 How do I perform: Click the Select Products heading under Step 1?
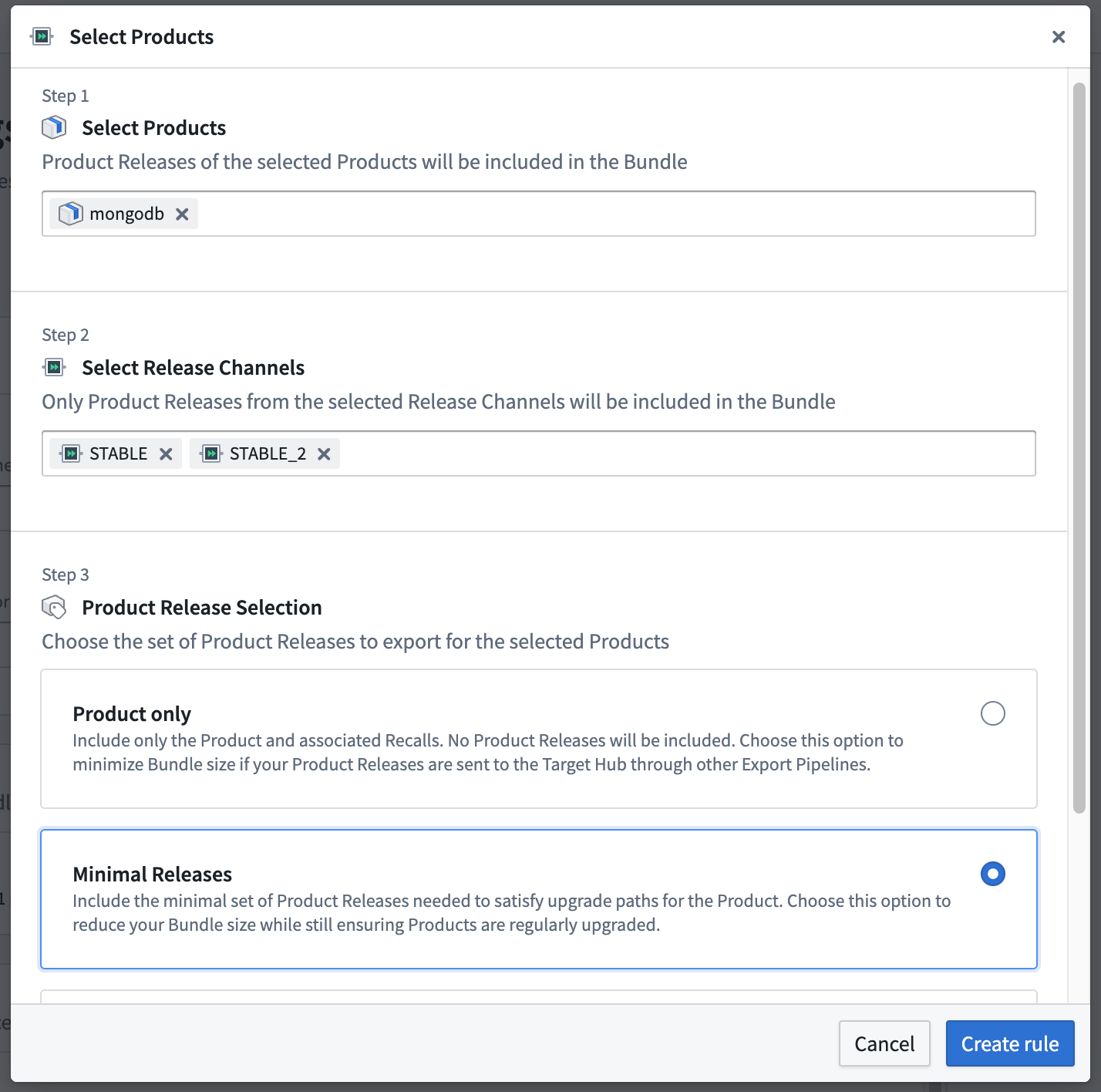tap(154, 127)
